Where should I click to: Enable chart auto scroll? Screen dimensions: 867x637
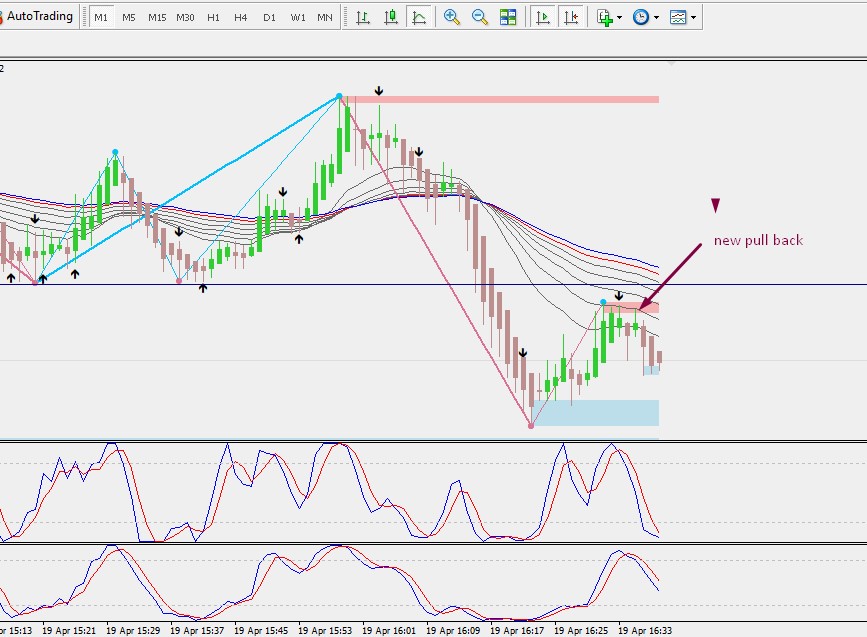[x=543, y=17]
